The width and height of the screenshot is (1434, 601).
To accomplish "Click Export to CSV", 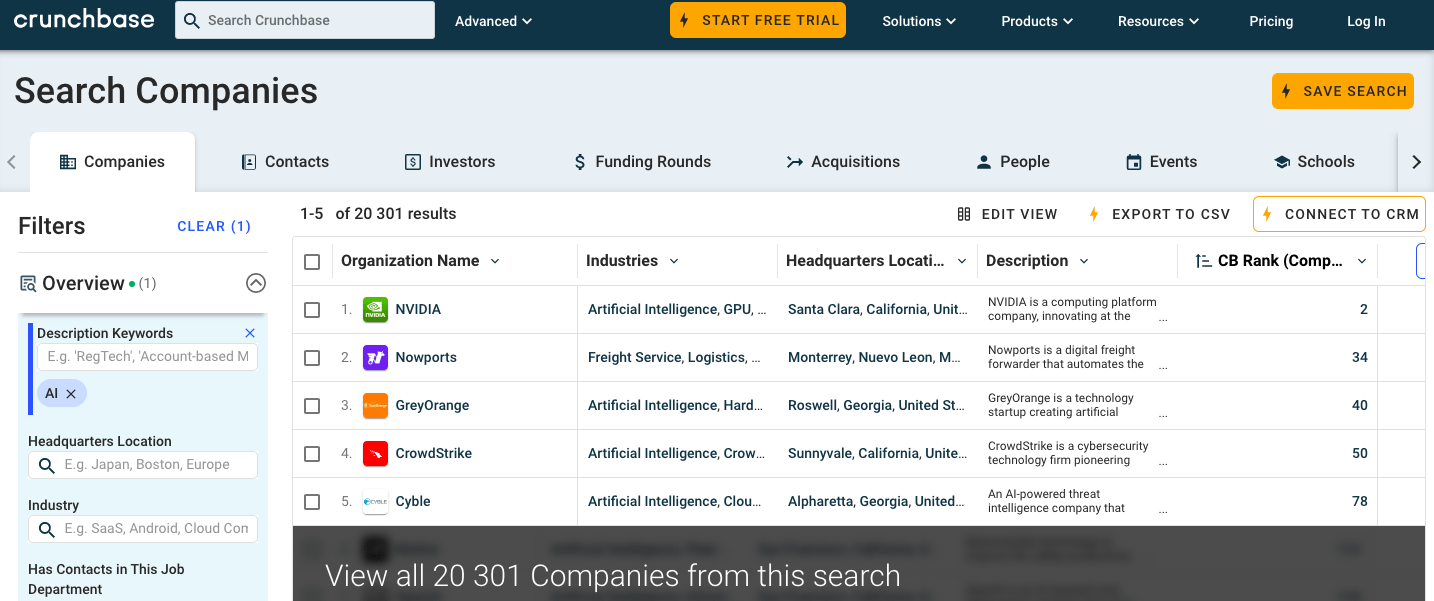I will coord(1158,214).
